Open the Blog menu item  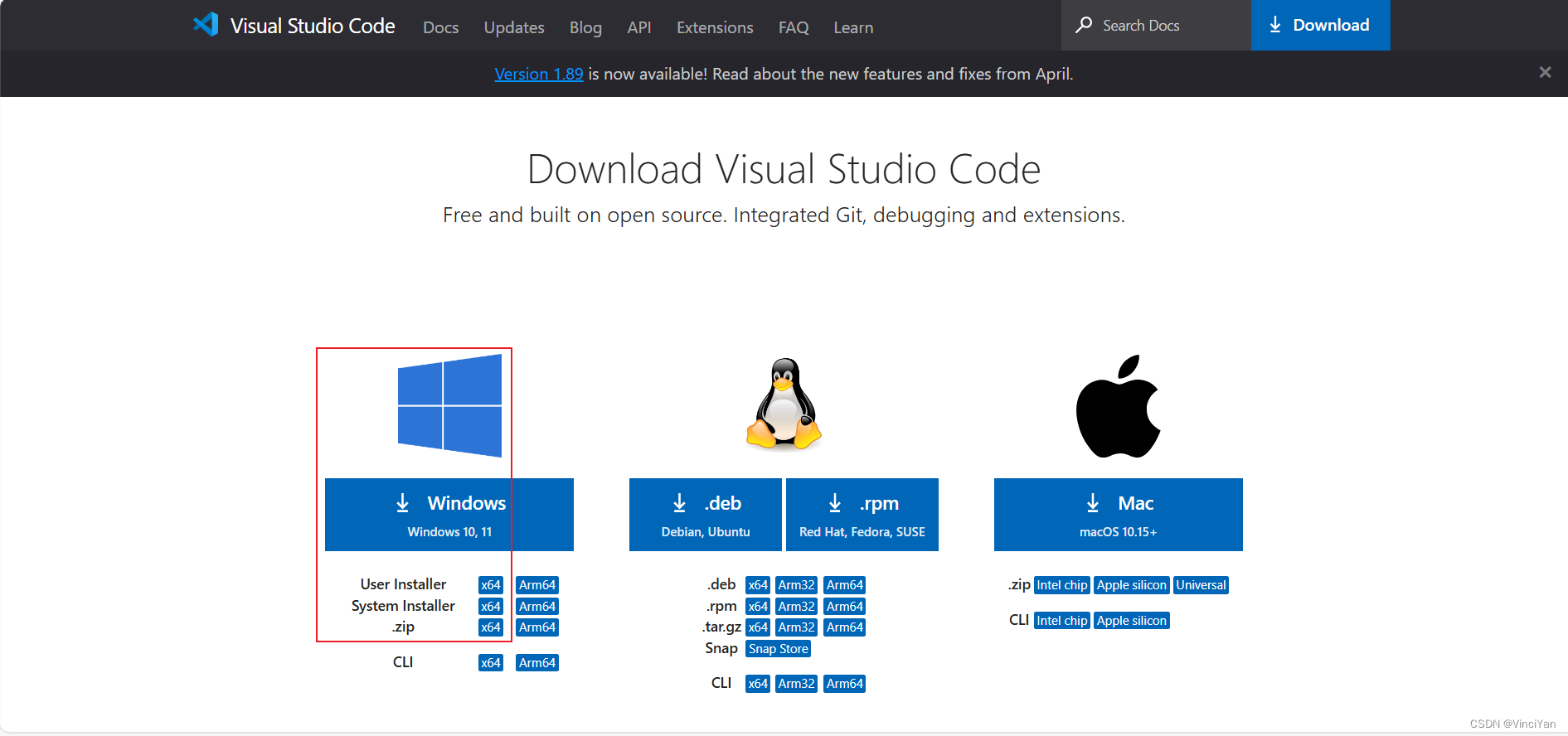coord(585,27)
